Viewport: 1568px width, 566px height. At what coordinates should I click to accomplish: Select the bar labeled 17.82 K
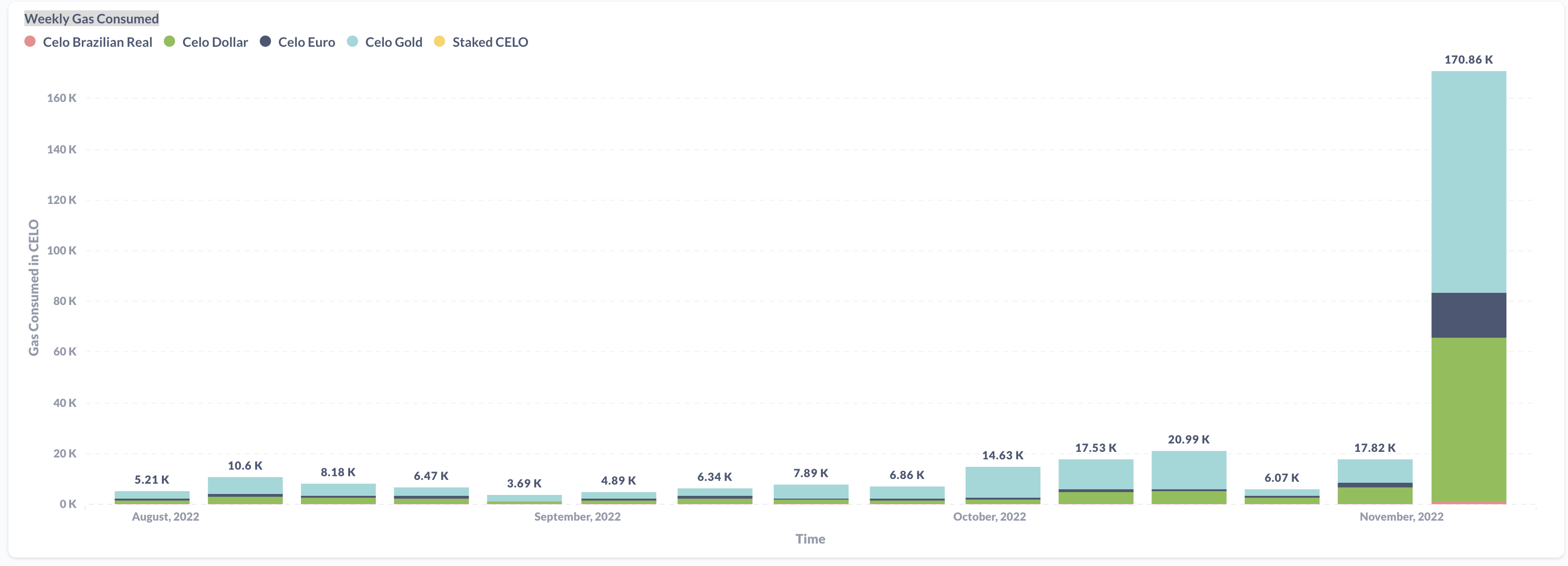1375,482
